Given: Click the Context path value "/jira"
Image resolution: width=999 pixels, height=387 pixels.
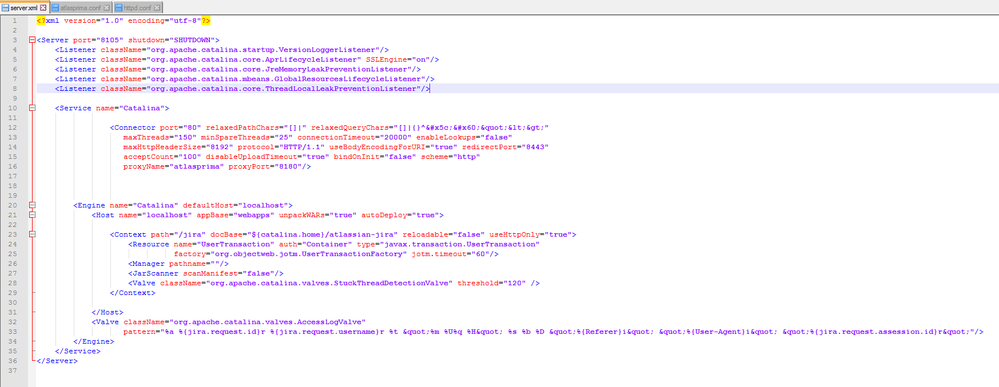Looking at the screenshot, I should [190, 235].
